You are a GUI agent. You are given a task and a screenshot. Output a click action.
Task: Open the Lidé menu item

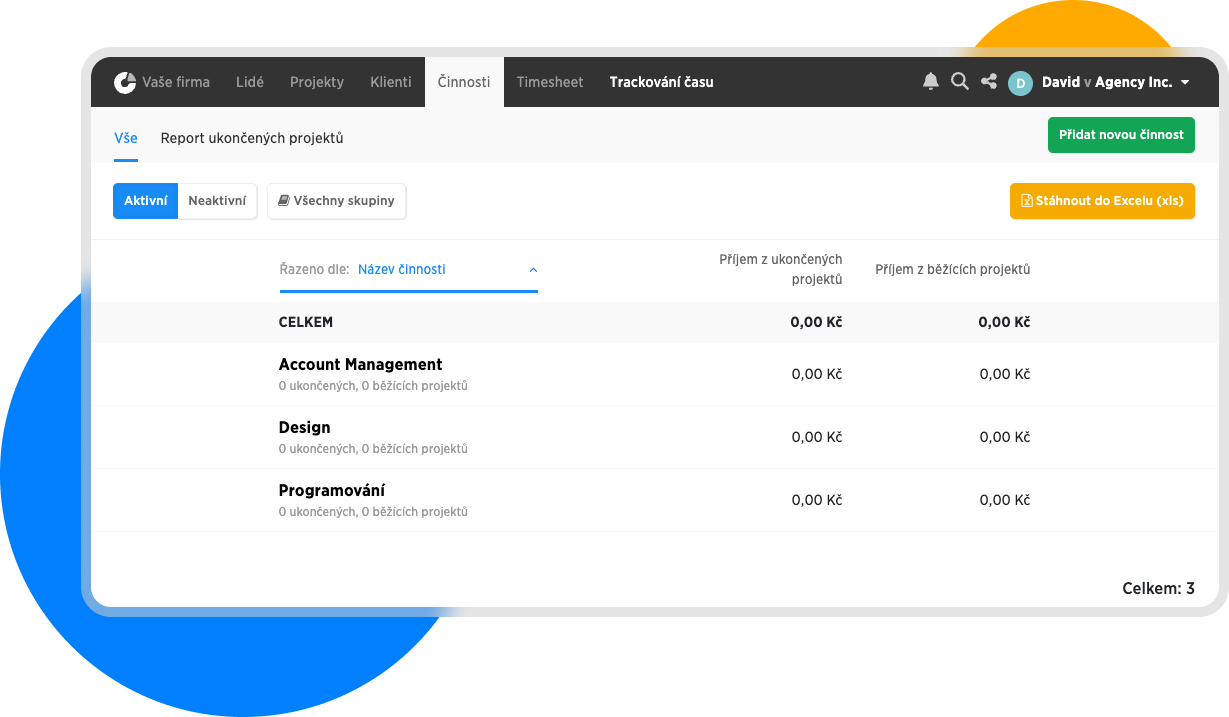[250, 82]
